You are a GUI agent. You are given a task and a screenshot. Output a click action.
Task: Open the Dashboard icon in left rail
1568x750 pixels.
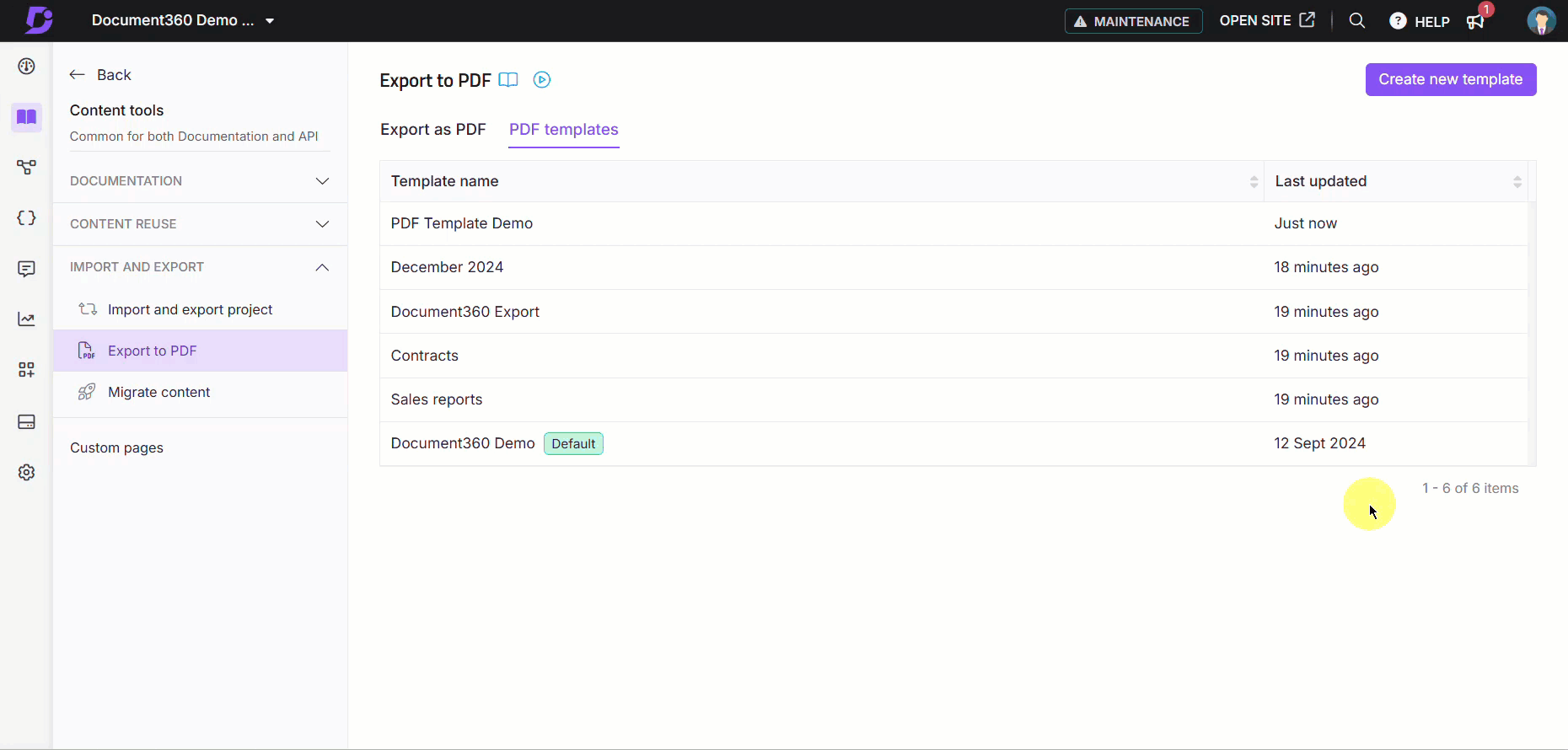point(27,67)
